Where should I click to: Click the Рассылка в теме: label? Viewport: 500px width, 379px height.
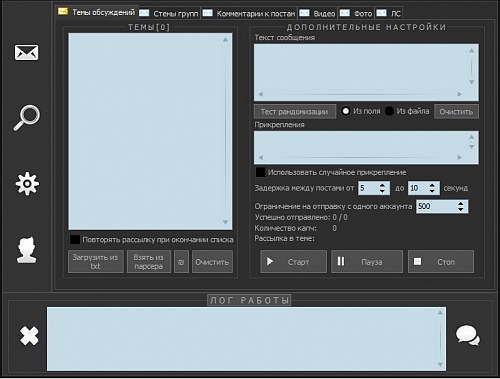(x=285, y=238)
